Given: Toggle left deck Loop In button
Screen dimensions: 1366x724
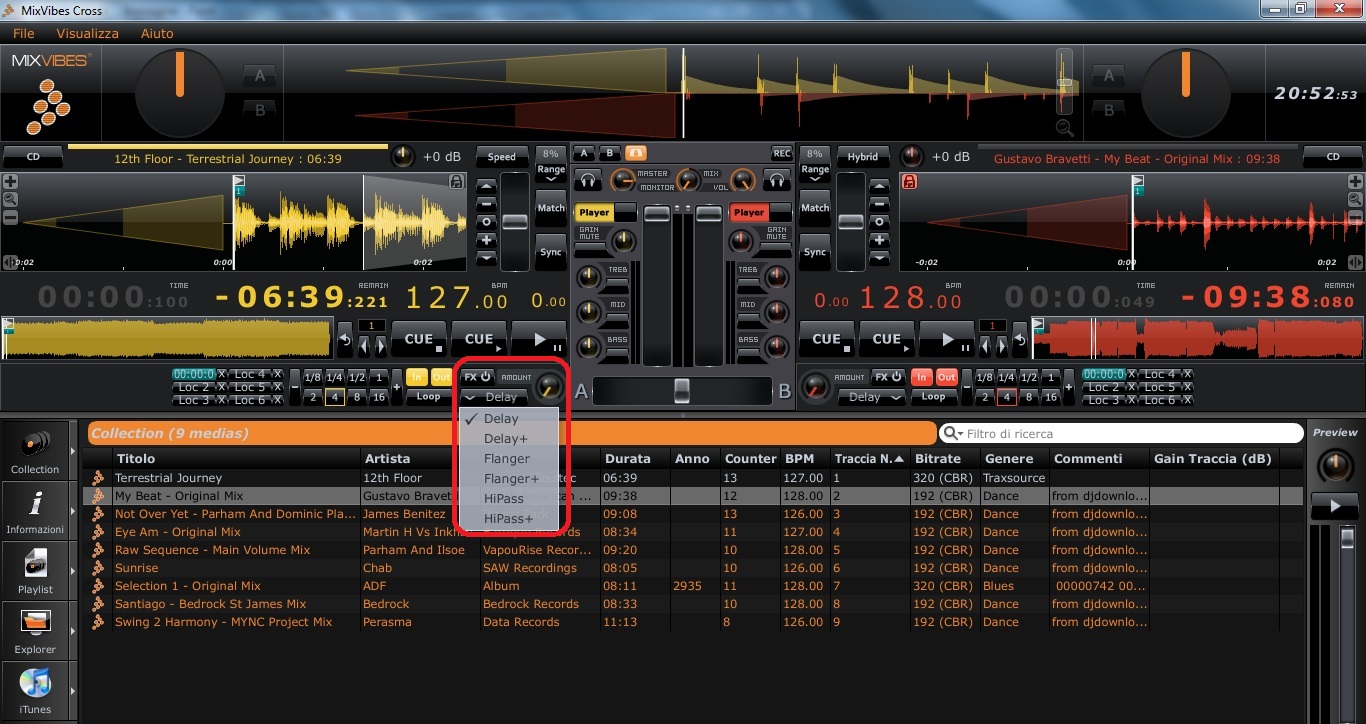Looking at the screenshot, I should pos(416,377).
